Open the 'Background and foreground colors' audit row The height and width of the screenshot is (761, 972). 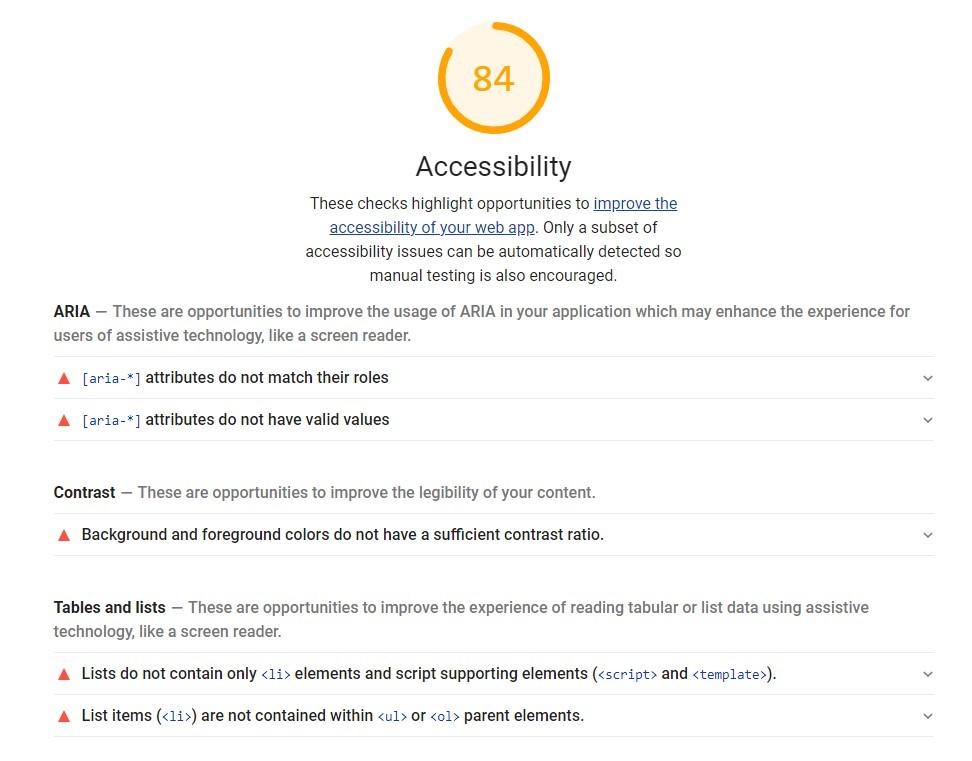493,535
